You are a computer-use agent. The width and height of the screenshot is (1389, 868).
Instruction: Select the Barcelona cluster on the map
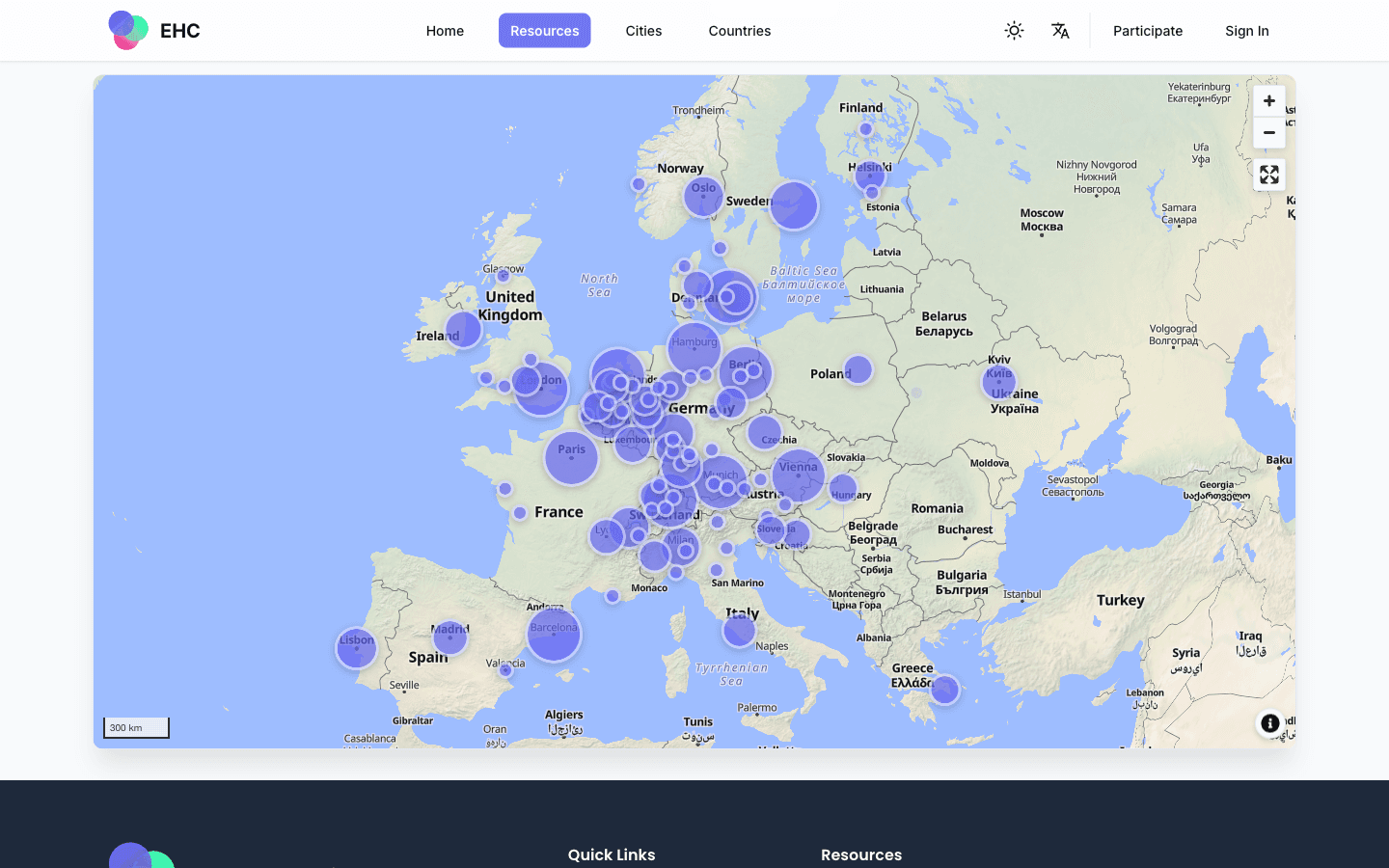point(554,633)
